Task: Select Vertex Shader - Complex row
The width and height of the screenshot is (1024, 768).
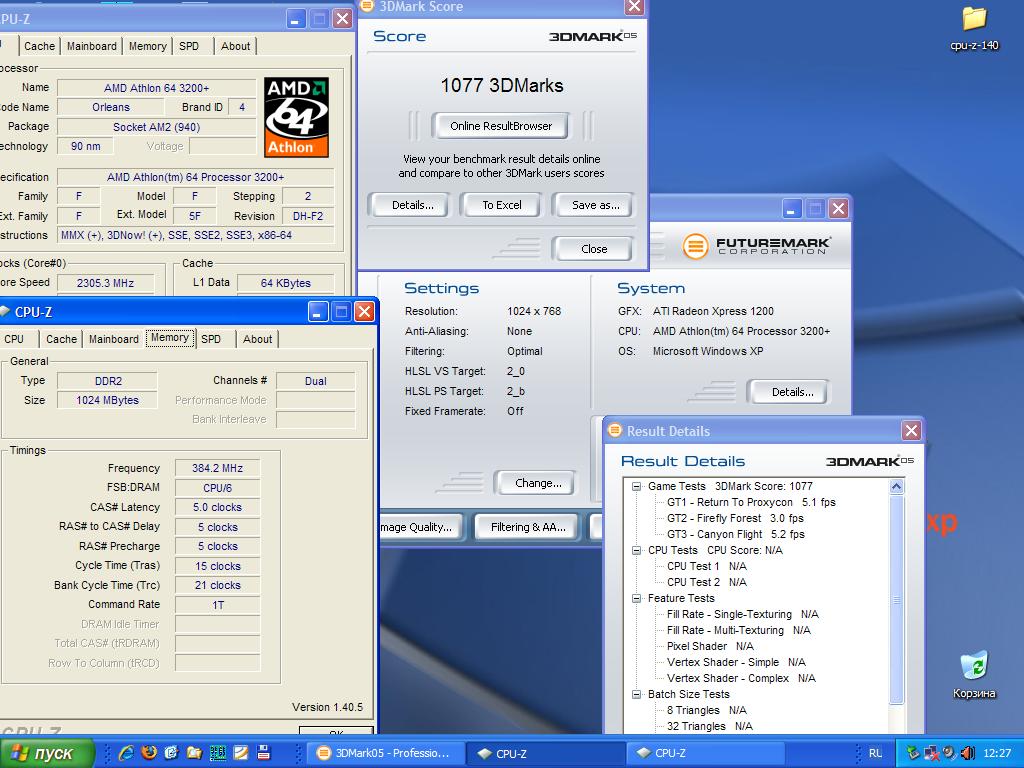Action: point(741,678)
